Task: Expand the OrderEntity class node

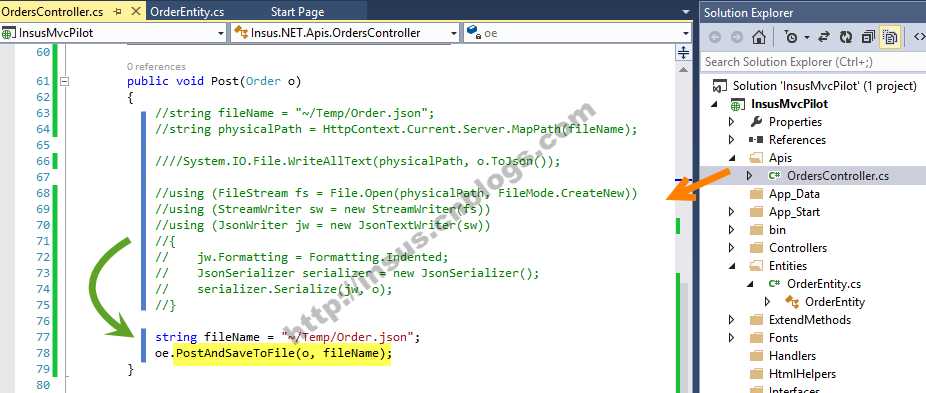Action: tap(768, 302)
